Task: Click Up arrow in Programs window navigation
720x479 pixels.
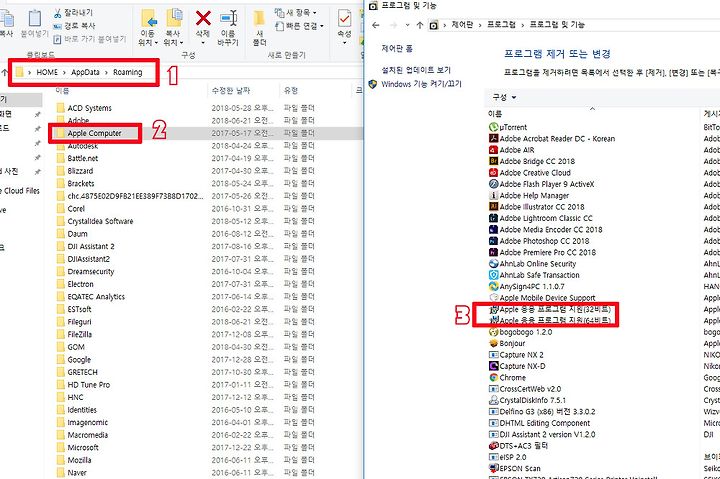Action: click(x=420, y=25)
